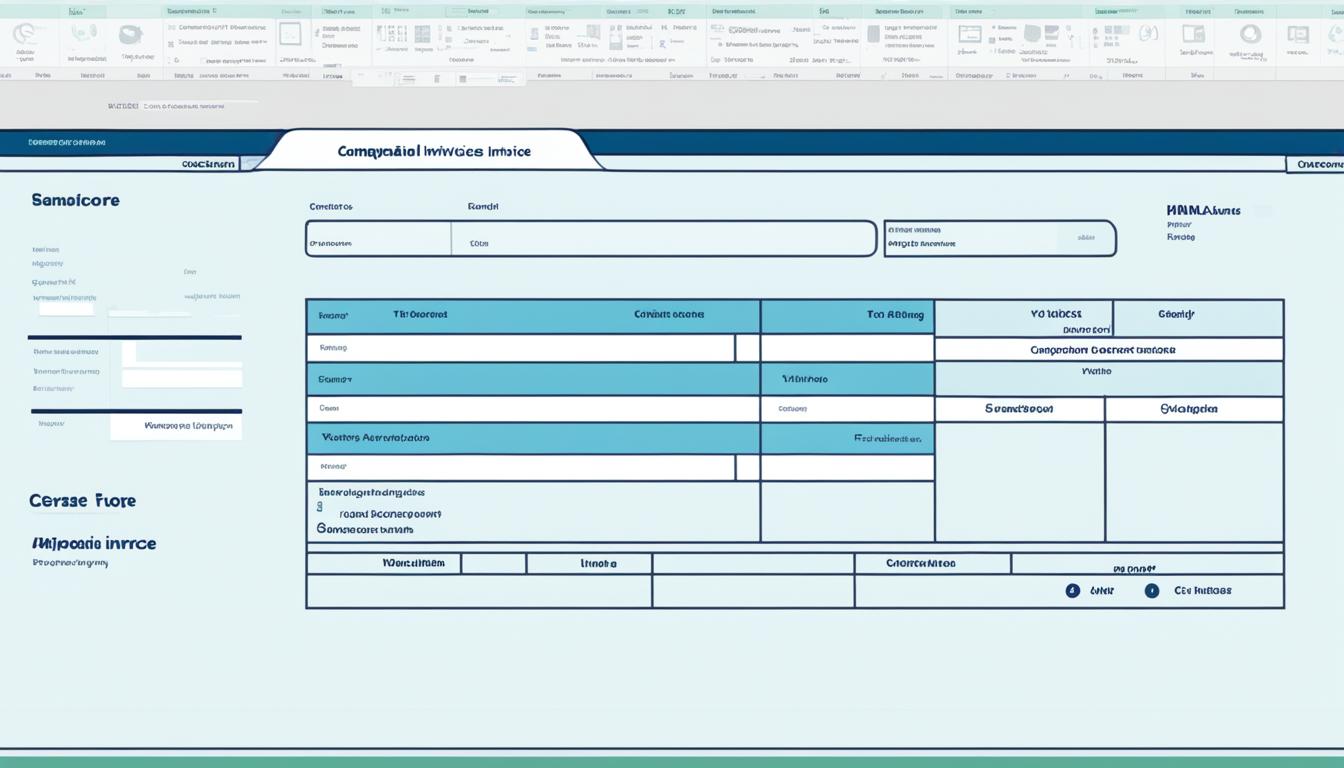Screen dimensions: 1344x768
Task: Click the square frame icon in the ribbon
Action: 290,34
